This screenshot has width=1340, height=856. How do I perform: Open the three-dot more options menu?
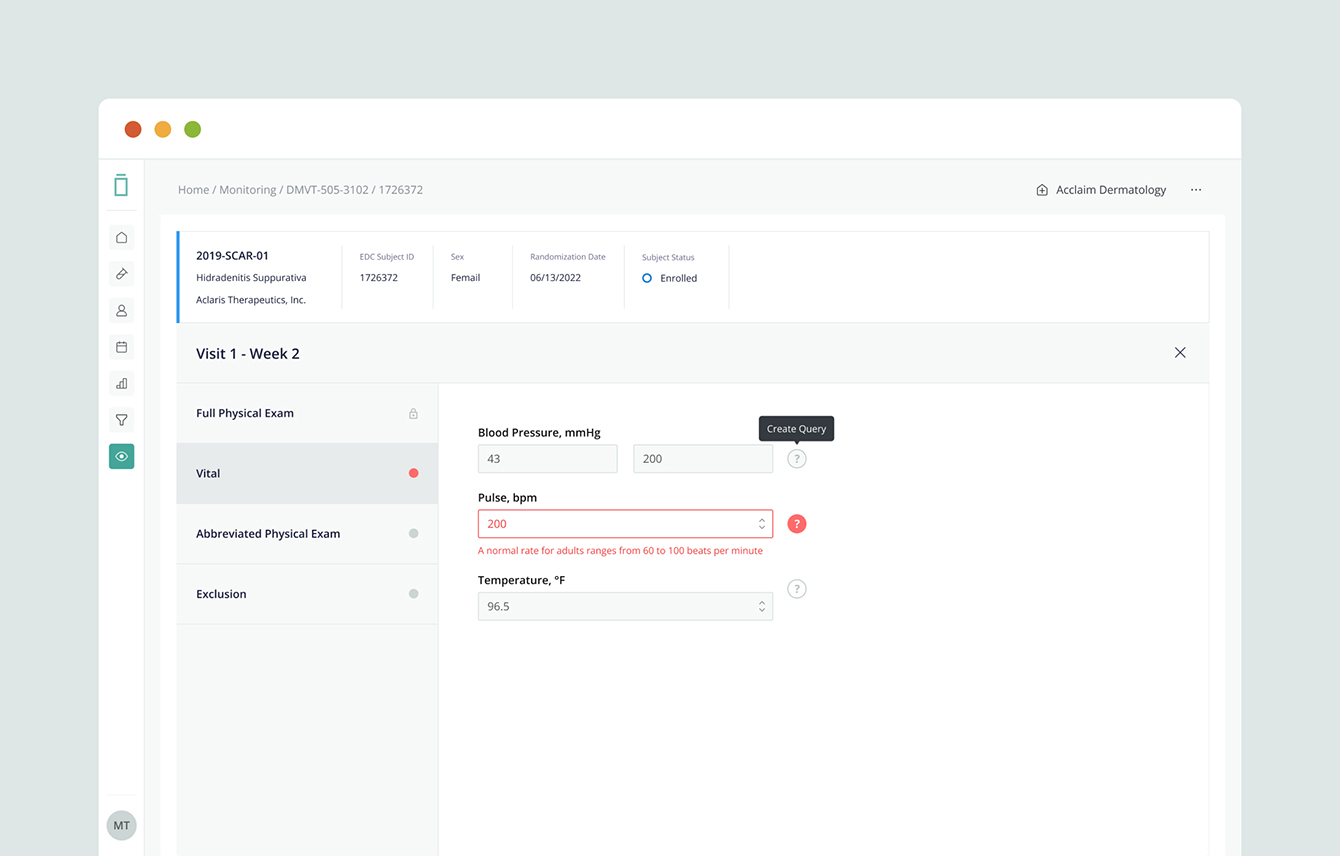pos(1196,190)
